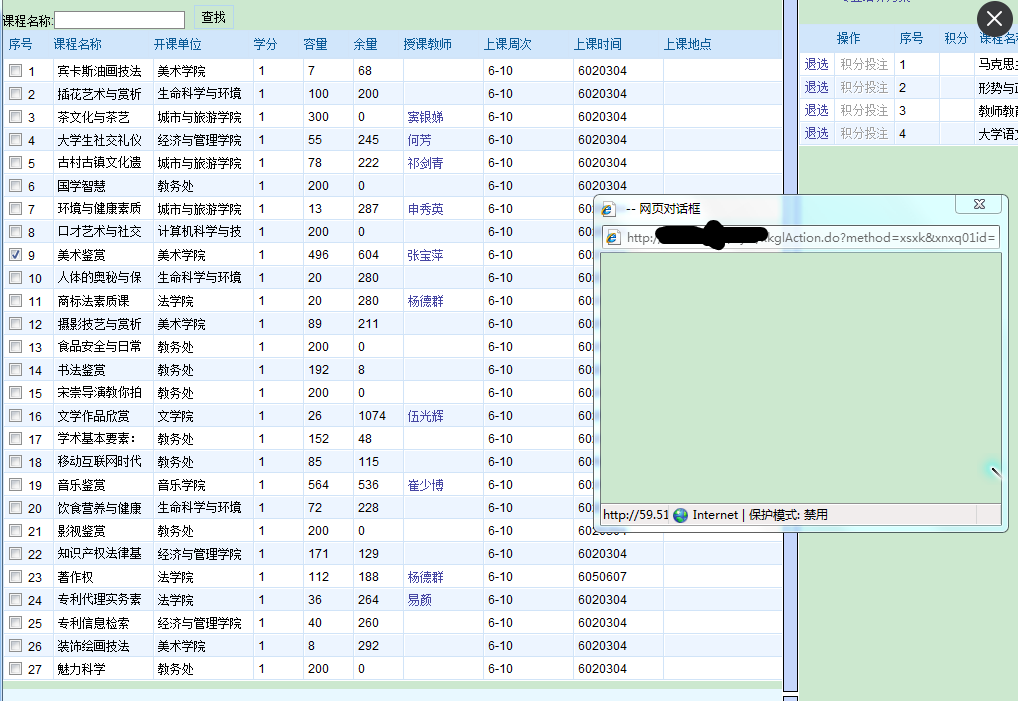This screenshot has height=701, width=1018.
Task: Open teacher link 祁剑青
Action: point(425,163)
